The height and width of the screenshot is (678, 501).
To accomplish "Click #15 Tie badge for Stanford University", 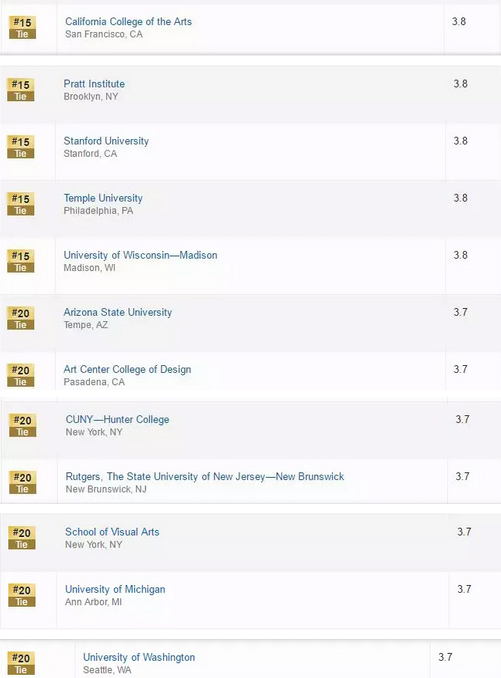I will tap(21, 147).
